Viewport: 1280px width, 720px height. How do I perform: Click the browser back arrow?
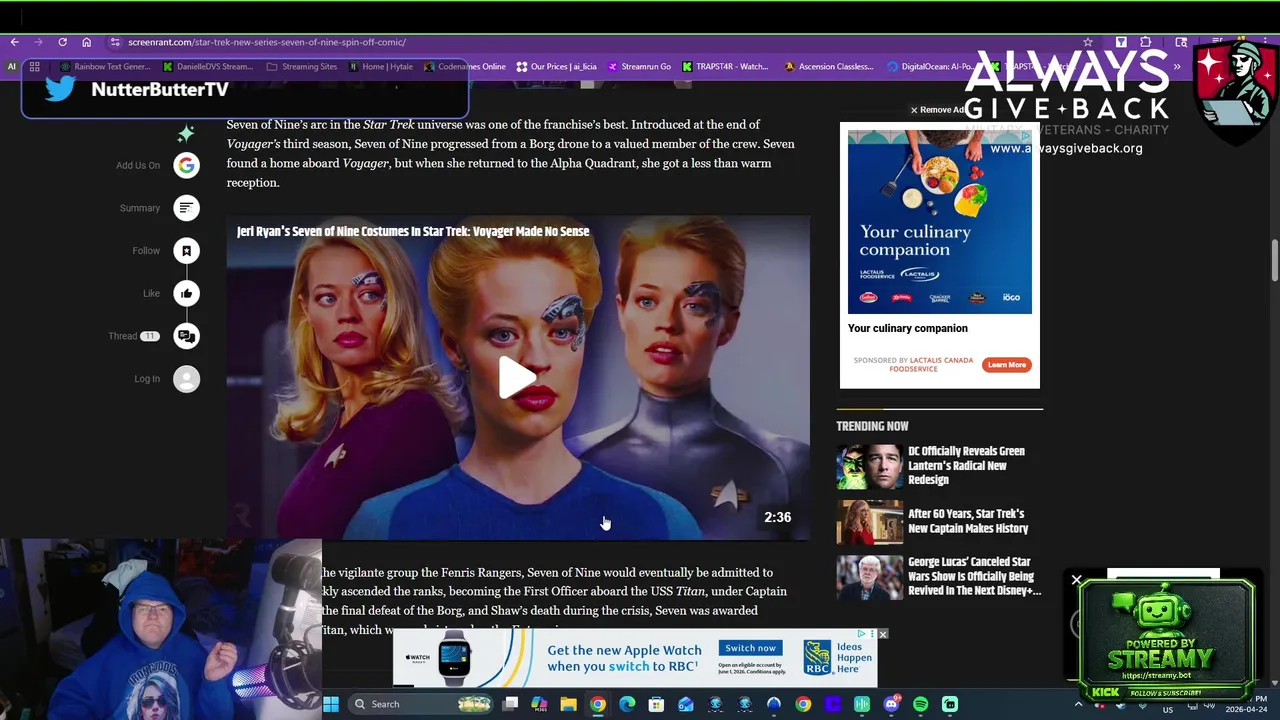pos(14,42)
